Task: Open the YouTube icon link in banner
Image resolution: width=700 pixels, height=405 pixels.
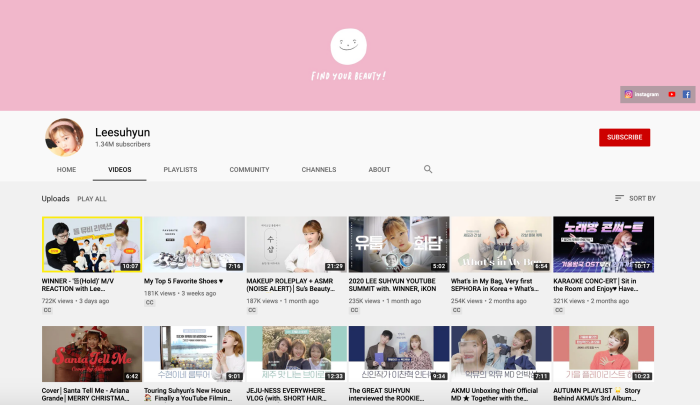Action: (x=671, y=94)
